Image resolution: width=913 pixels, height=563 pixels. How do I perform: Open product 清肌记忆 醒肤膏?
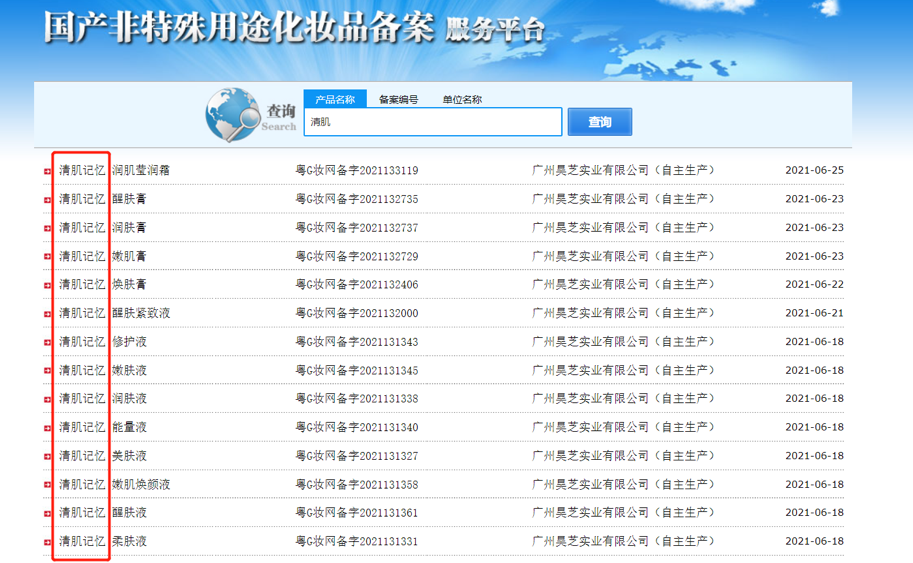click(x=102, y=199)
